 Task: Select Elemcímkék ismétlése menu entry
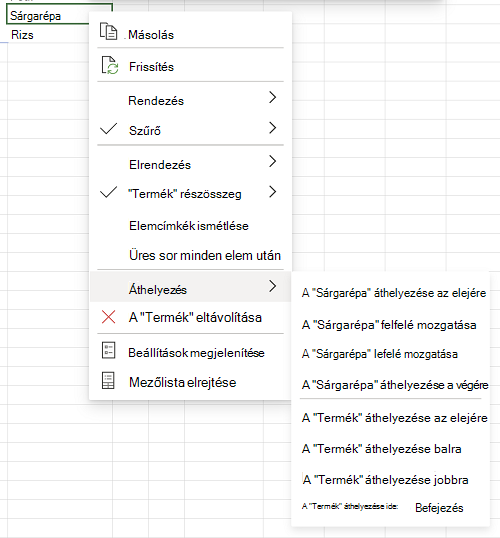click(189, 226)
